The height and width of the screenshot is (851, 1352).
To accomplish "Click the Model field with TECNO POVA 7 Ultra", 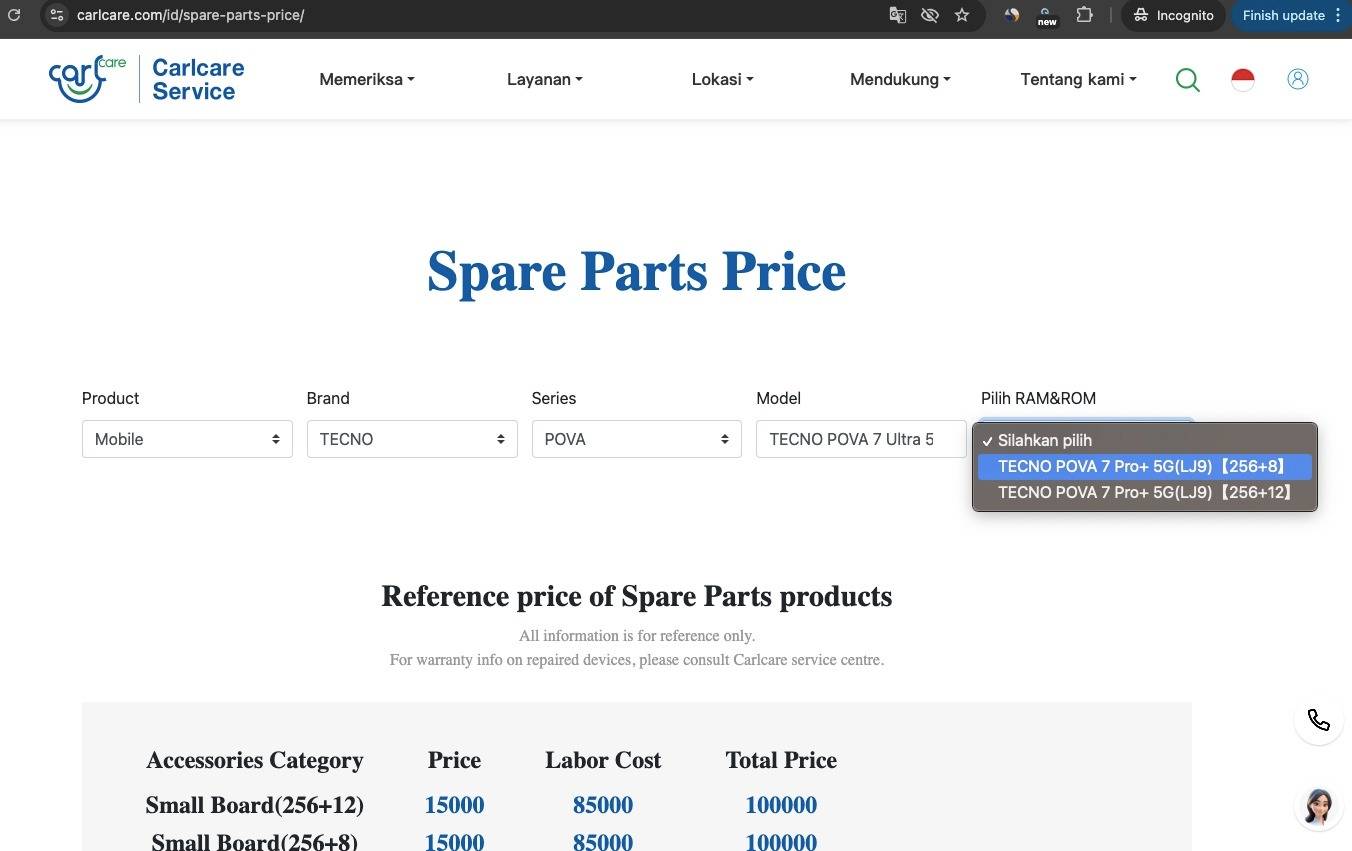I will coord(861,439).
